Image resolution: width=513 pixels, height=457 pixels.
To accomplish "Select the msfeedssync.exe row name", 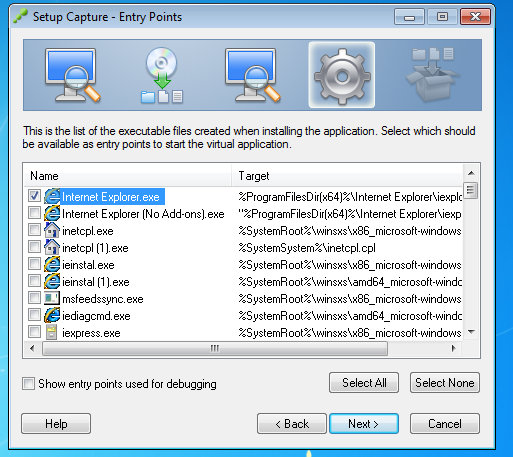I will pos(103,299).
